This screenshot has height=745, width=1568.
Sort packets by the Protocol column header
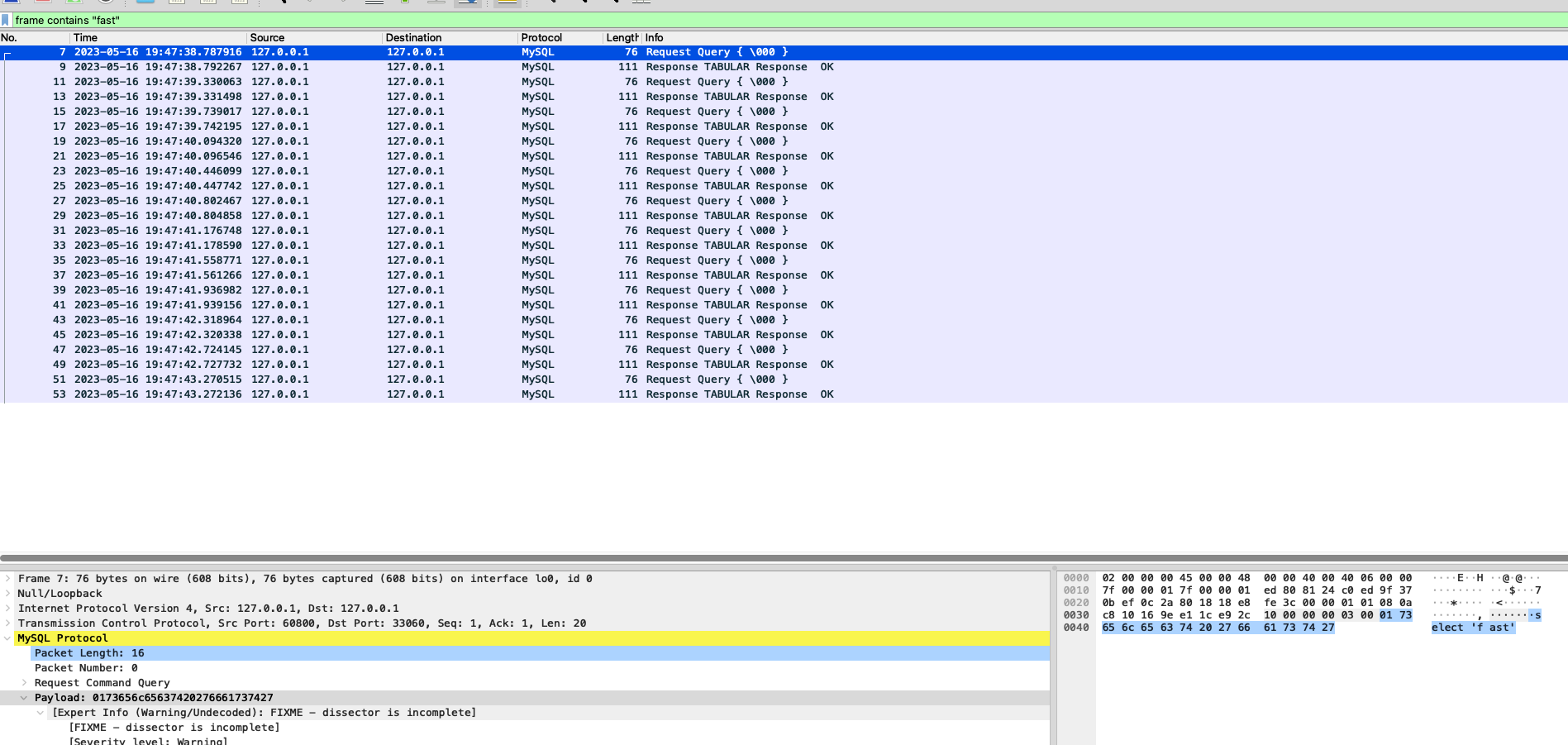560,37
